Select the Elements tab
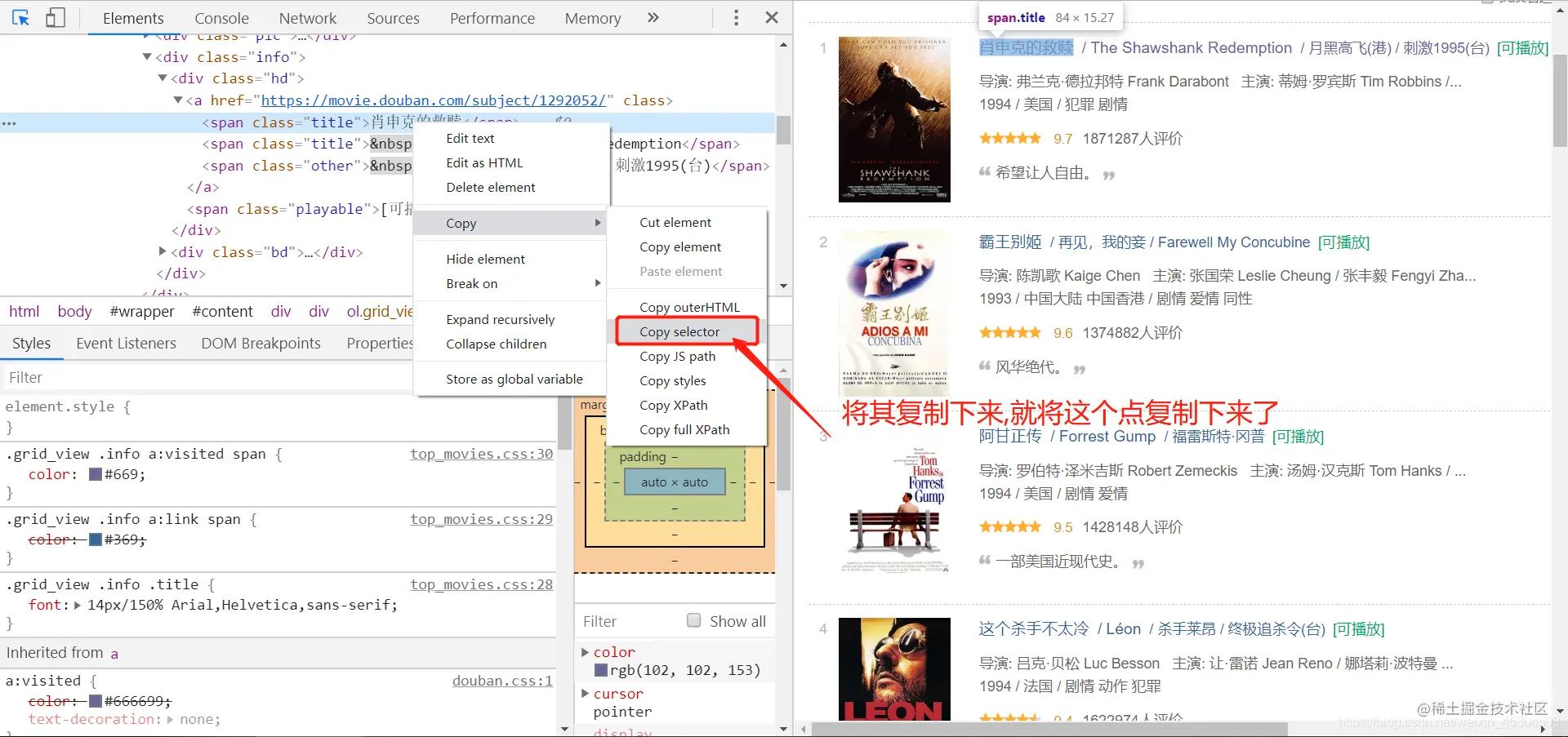The width and height of the screenshot is (1568, 737). pyautogui.click(x=133, y=18)
